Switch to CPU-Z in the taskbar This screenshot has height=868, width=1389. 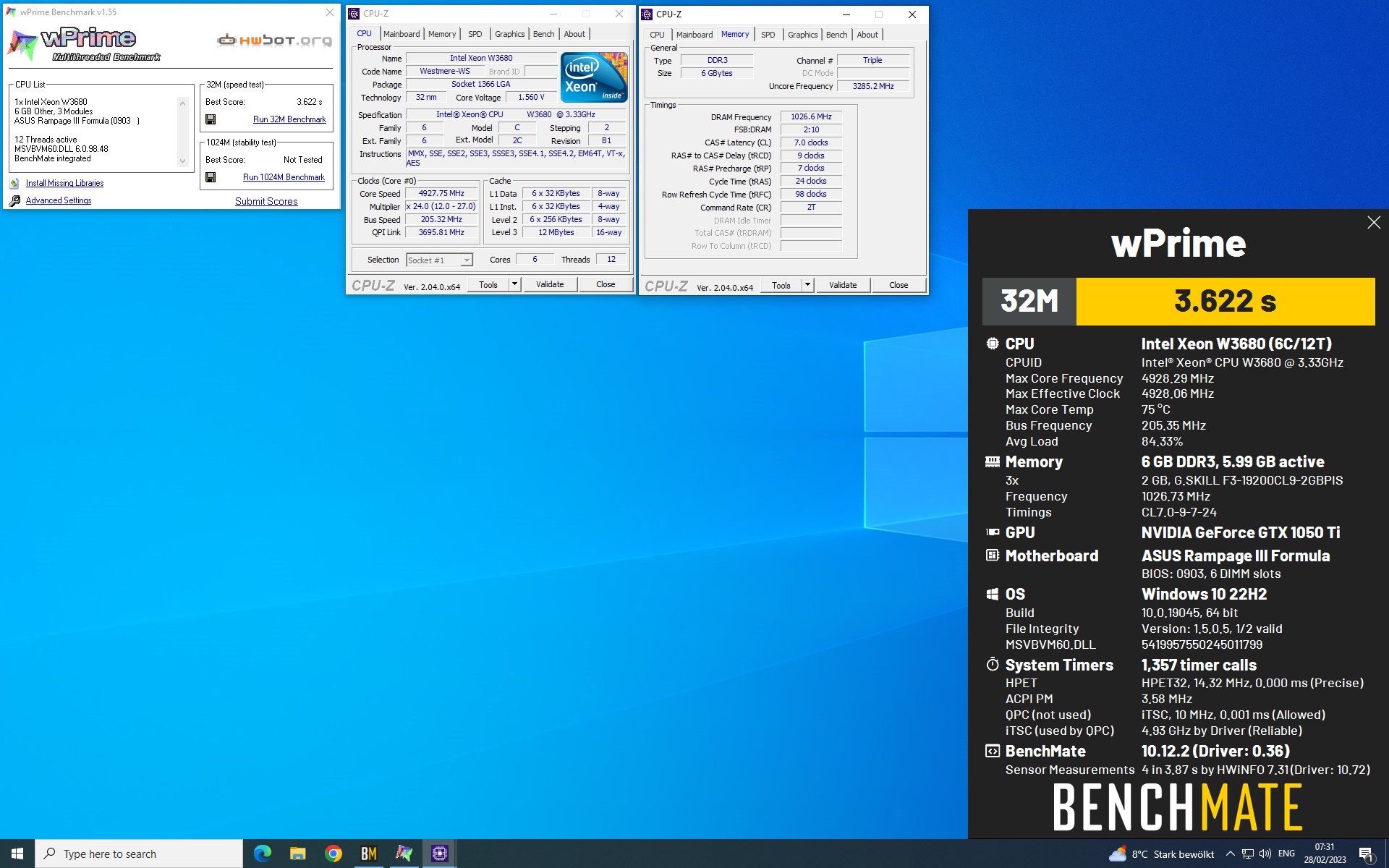(439, 854)
